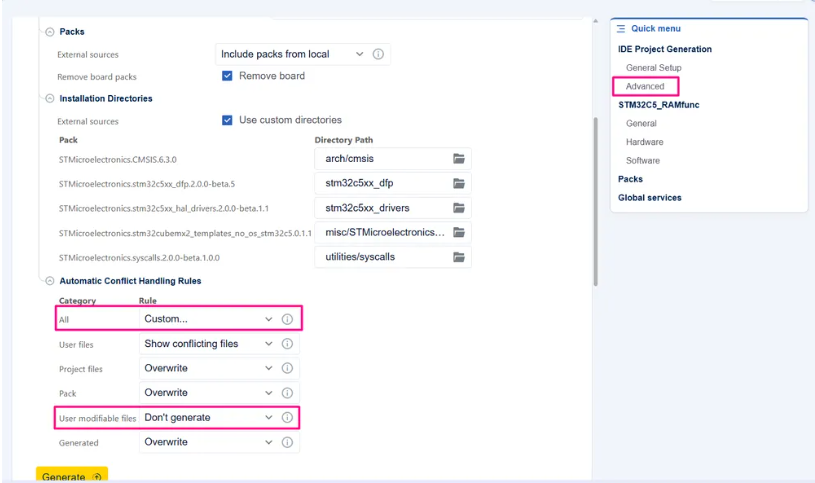The width and height of the screenshot is (815, 483).
Task: Open folder browser for stm32c5xx_dfp path
Action: 458,183
